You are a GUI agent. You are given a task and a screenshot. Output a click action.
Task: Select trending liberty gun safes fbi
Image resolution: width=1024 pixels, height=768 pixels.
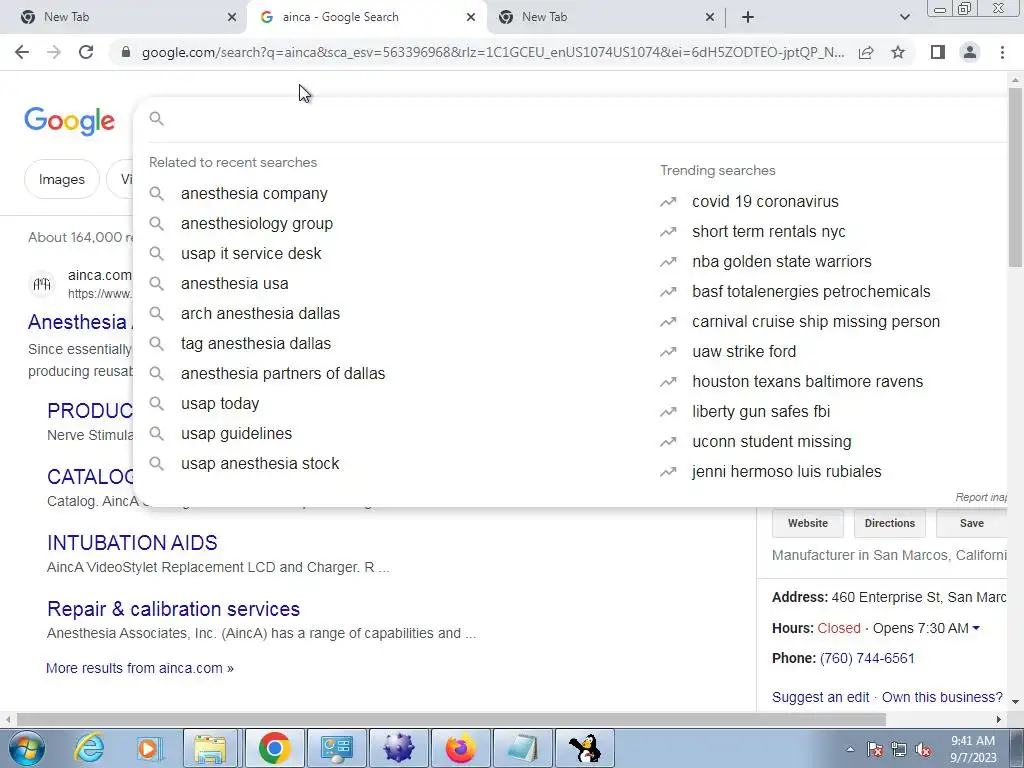(761, 412)
